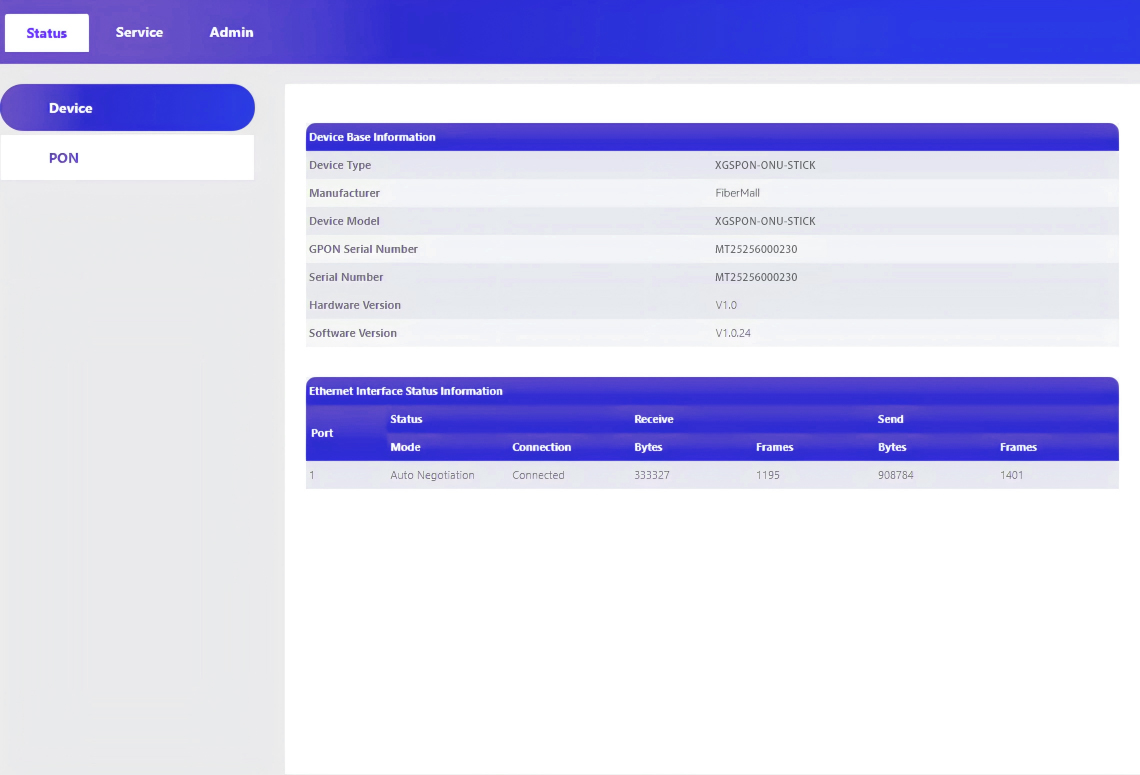Click the Port column header

[322, 433]
